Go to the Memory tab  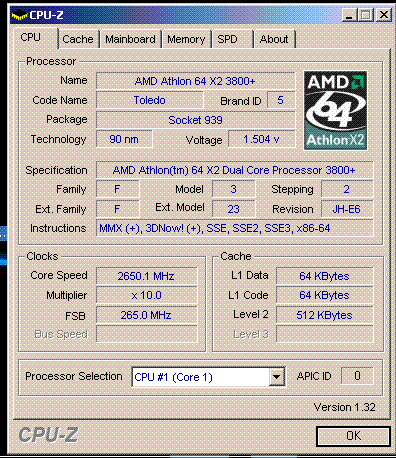(186, 39)
